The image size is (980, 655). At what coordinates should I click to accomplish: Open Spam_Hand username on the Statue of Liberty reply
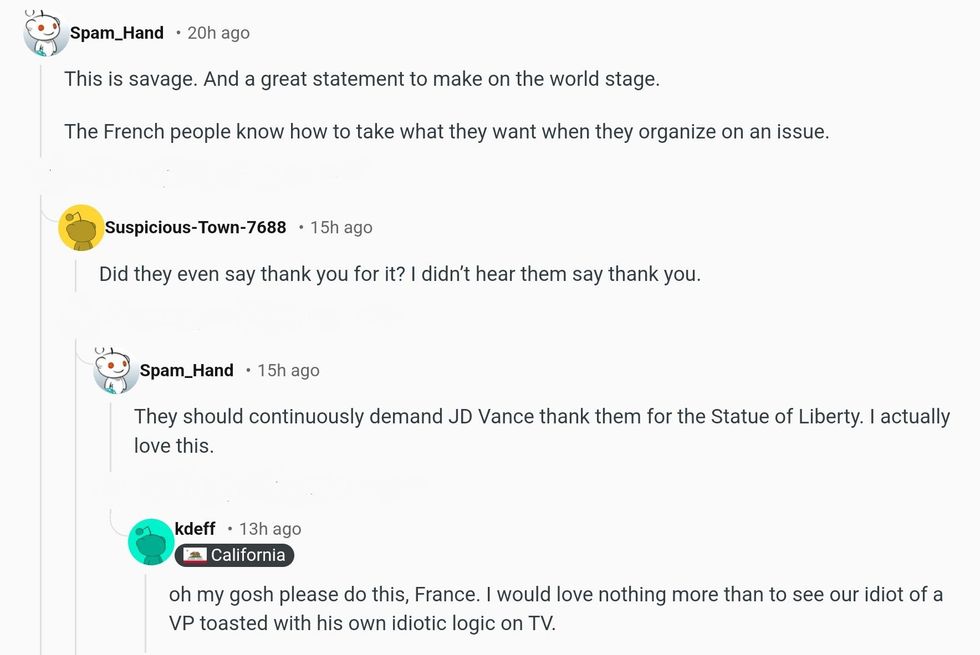(x=186, y=370)
